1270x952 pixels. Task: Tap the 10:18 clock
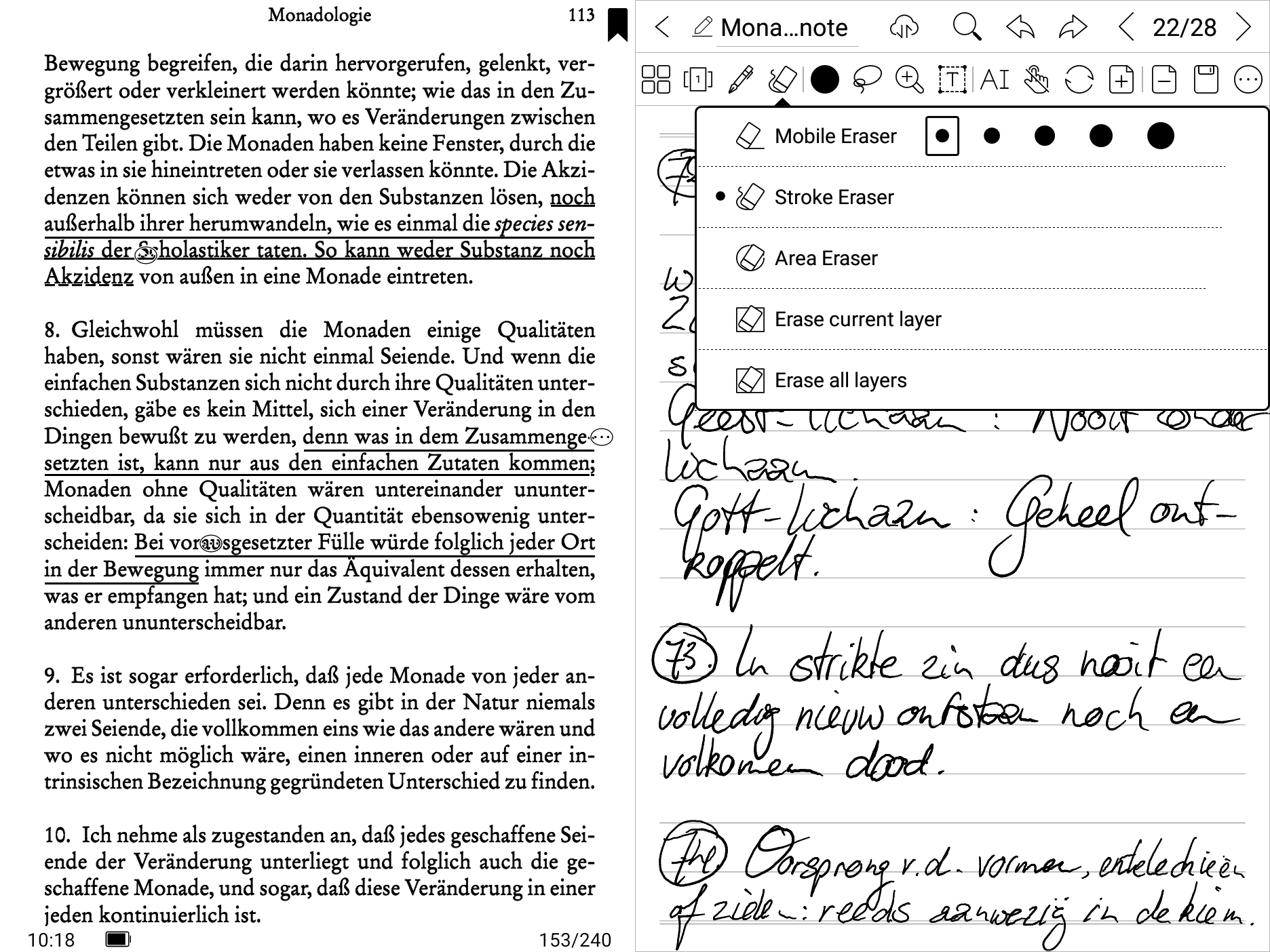(52, 940)
